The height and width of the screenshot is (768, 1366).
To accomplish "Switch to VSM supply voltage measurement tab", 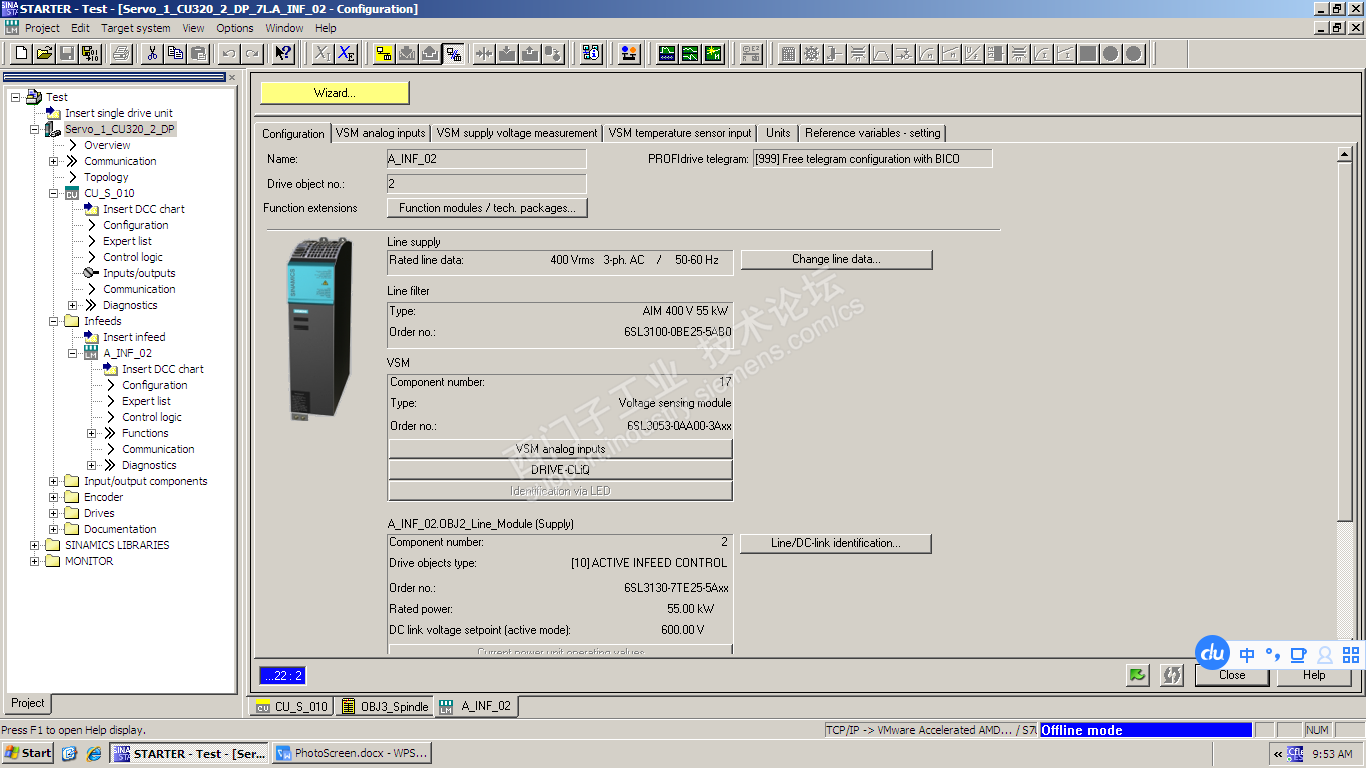I will click(517, 133).
